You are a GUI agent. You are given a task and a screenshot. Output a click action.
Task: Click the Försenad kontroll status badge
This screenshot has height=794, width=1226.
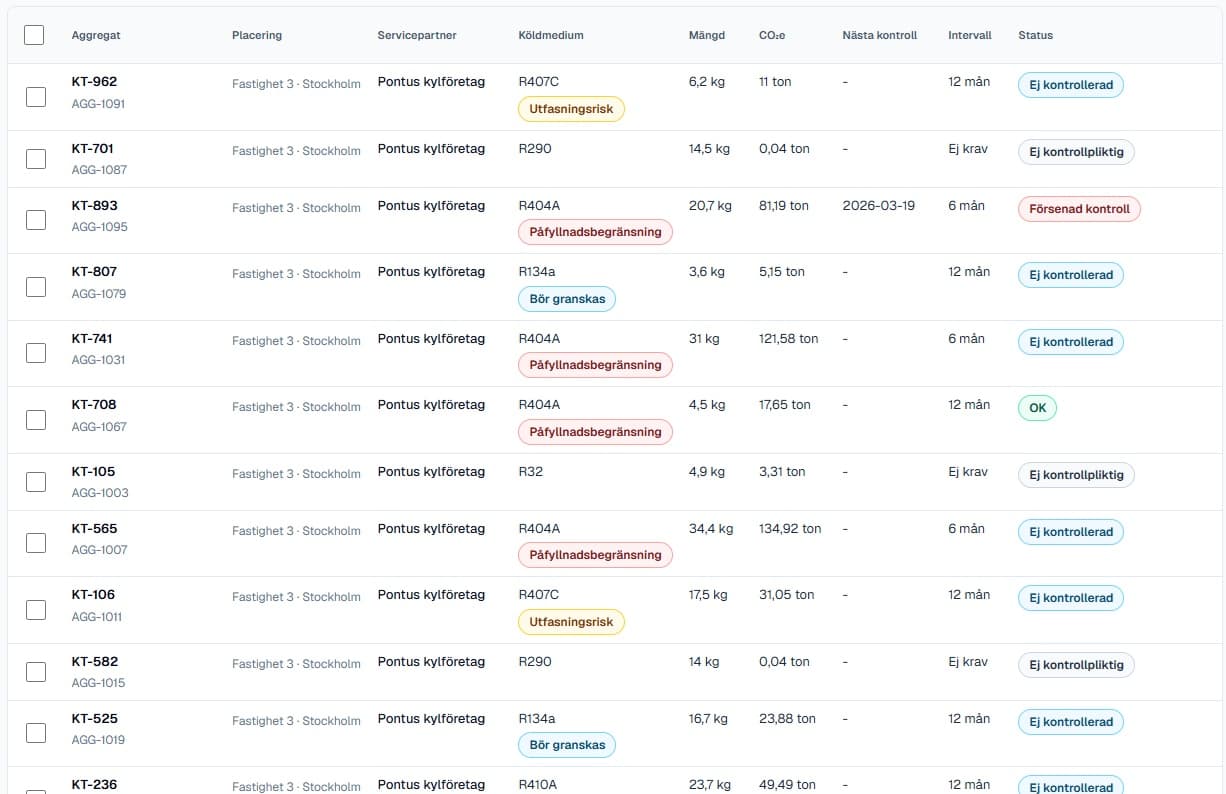(x=1079, y=209)
